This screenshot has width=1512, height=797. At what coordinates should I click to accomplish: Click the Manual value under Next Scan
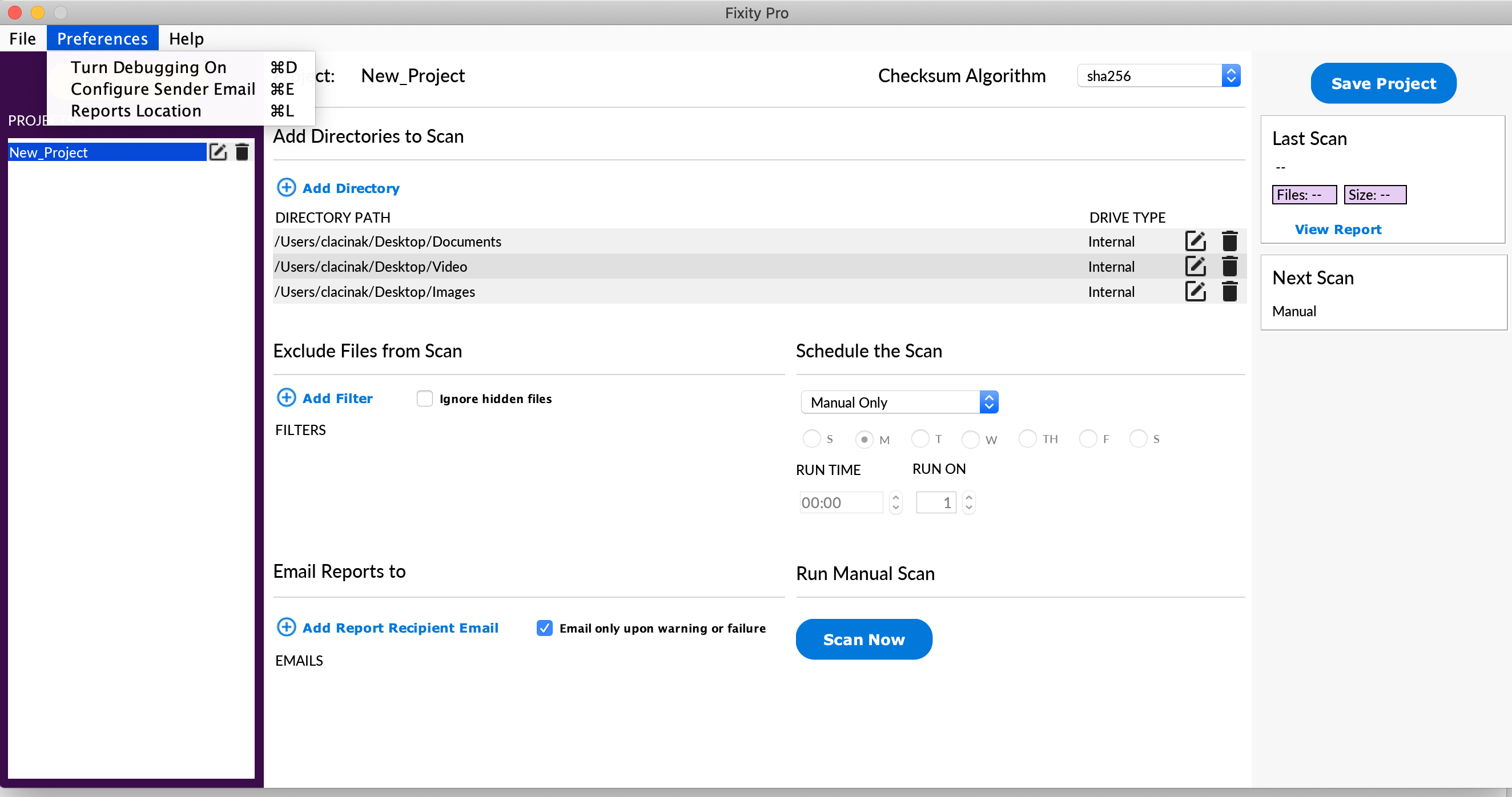pyautogui.click(x=1294, y=311)
